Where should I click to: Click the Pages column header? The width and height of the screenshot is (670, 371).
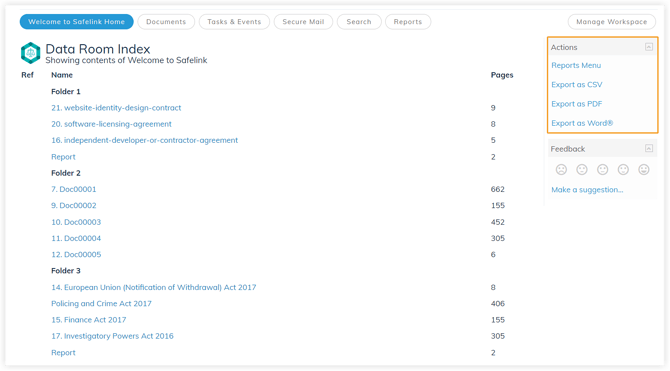[x=502, y=75]
